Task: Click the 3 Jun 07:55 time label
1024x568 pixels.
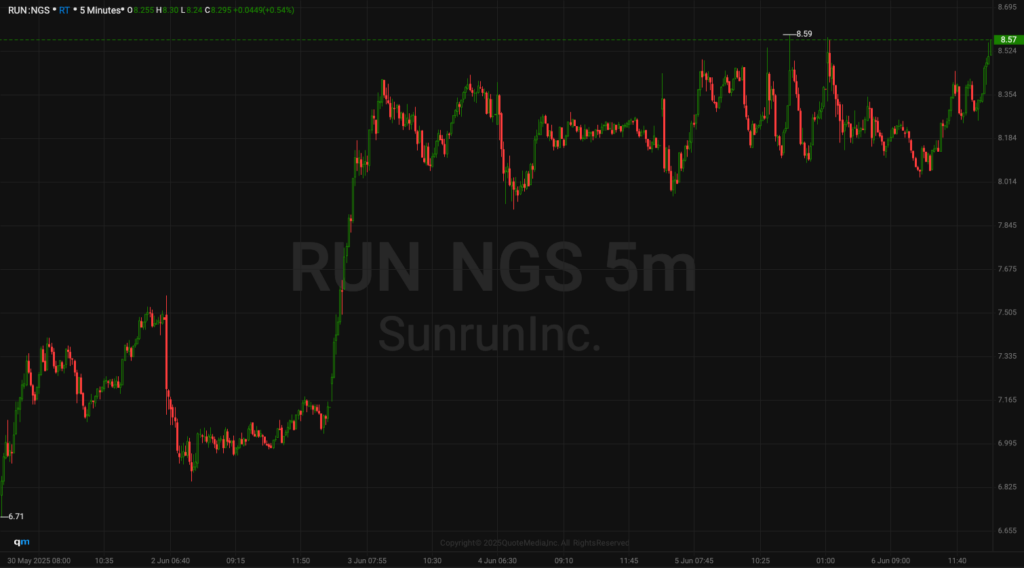Action: tap(367, 561)
